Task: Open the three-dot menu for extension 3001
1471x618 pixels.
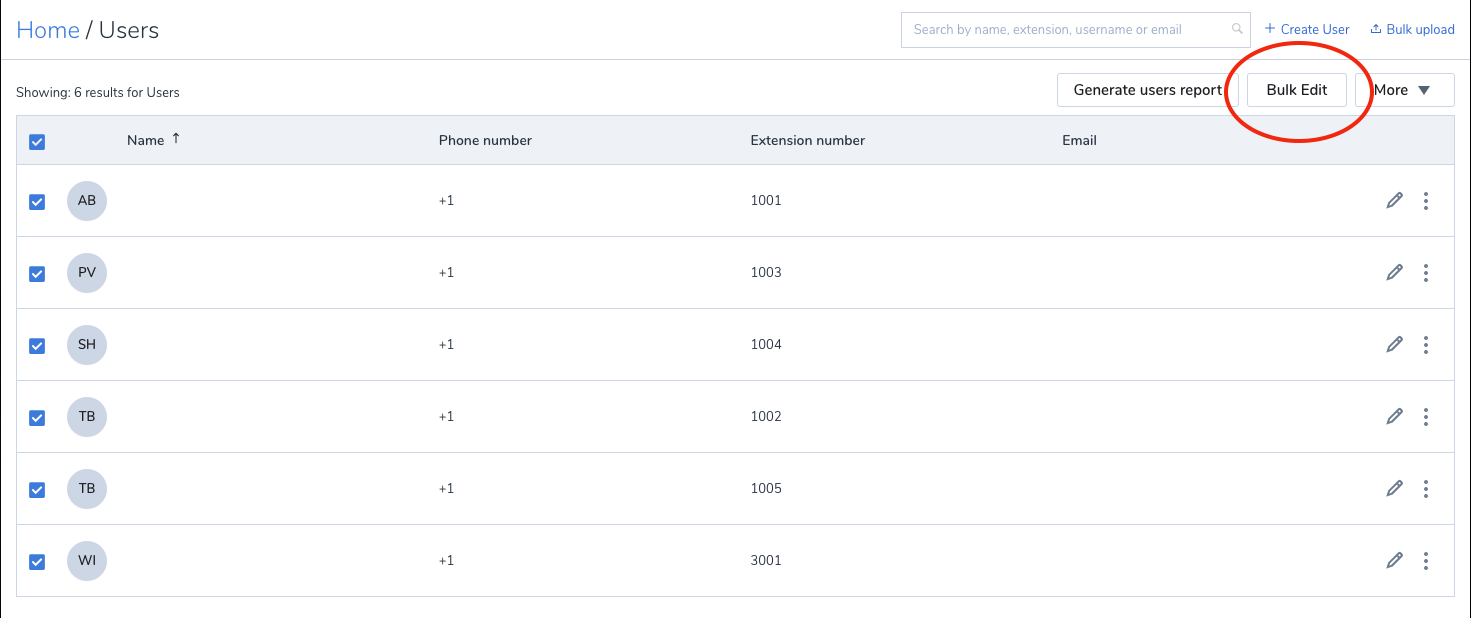Action: coord(1426,561)
